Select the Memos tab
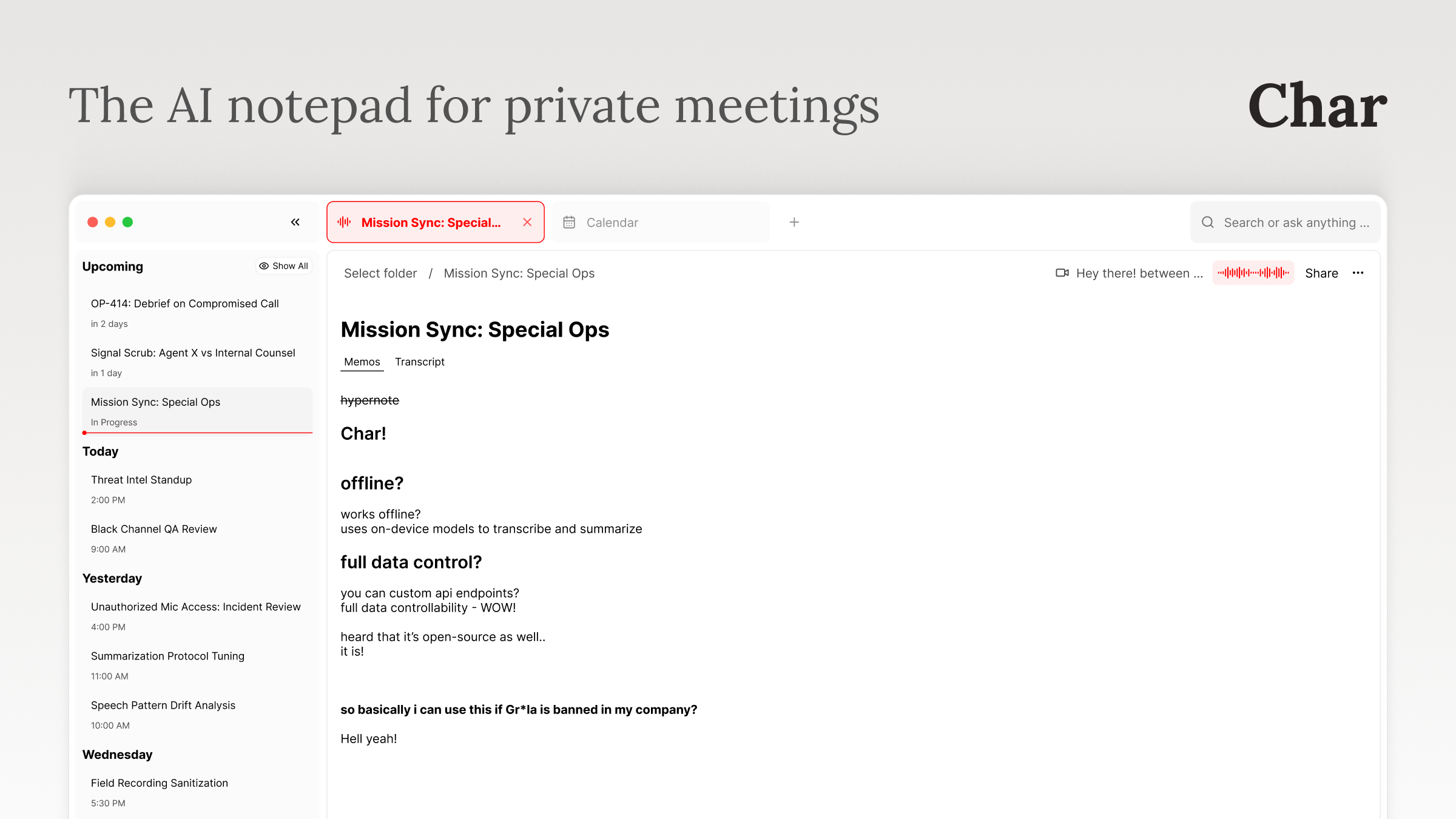 click(362, 362)
